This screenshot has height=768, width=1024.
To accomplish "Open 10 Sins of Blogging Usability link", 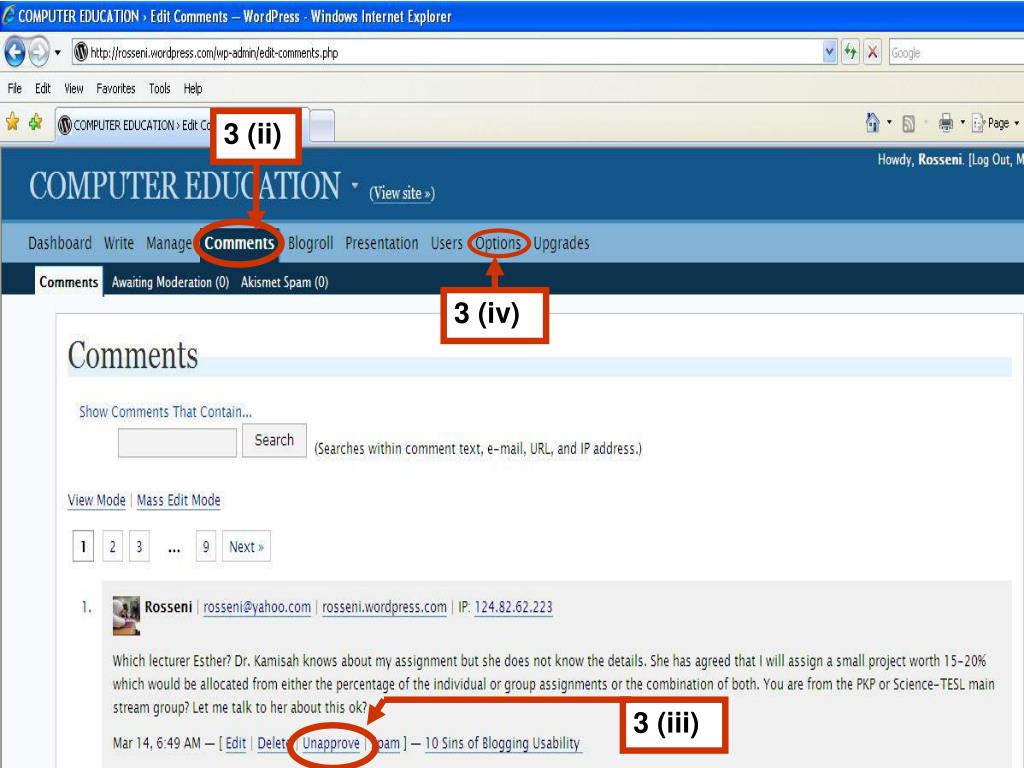I will [502, 743].
